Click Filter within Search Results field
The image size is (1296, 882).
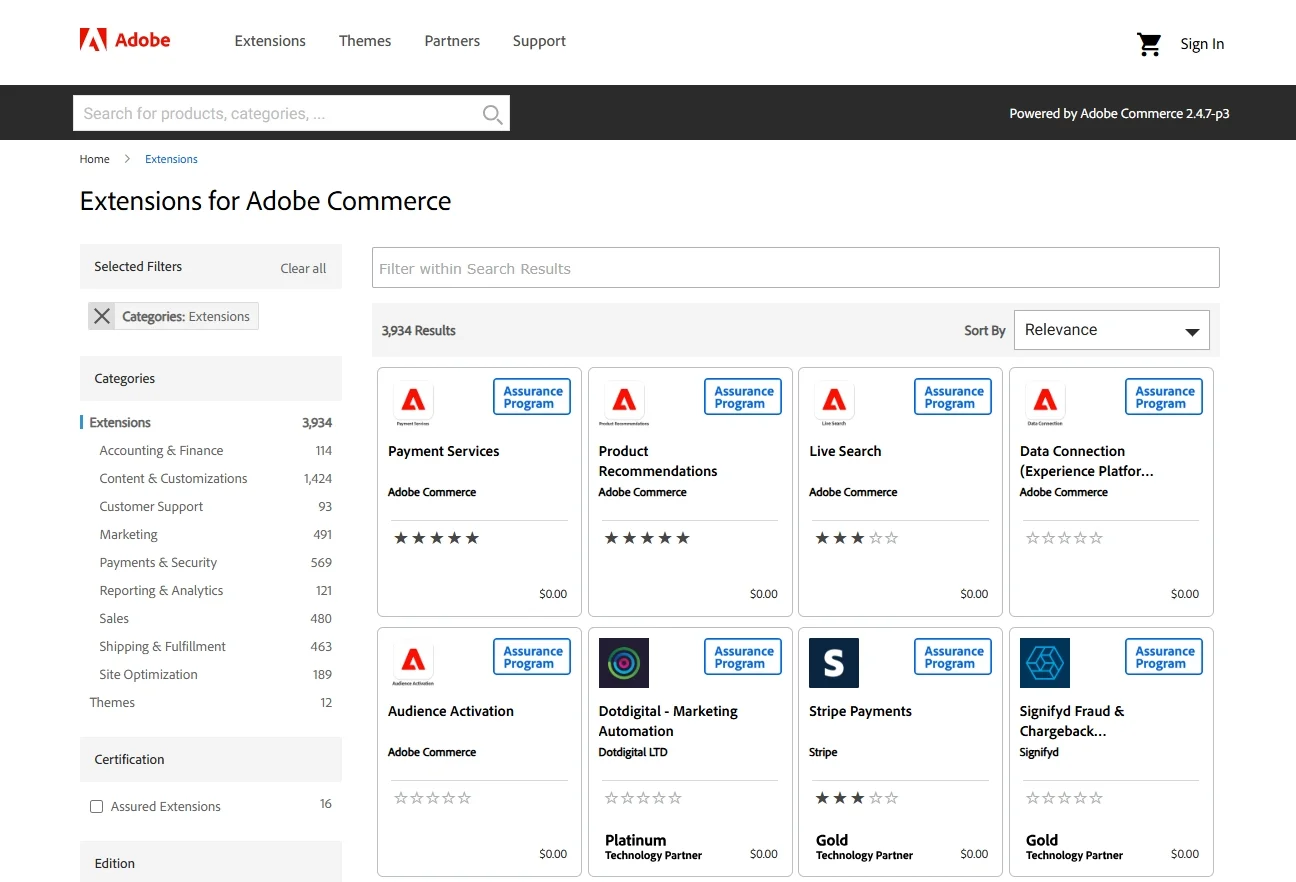click(796, 268)
